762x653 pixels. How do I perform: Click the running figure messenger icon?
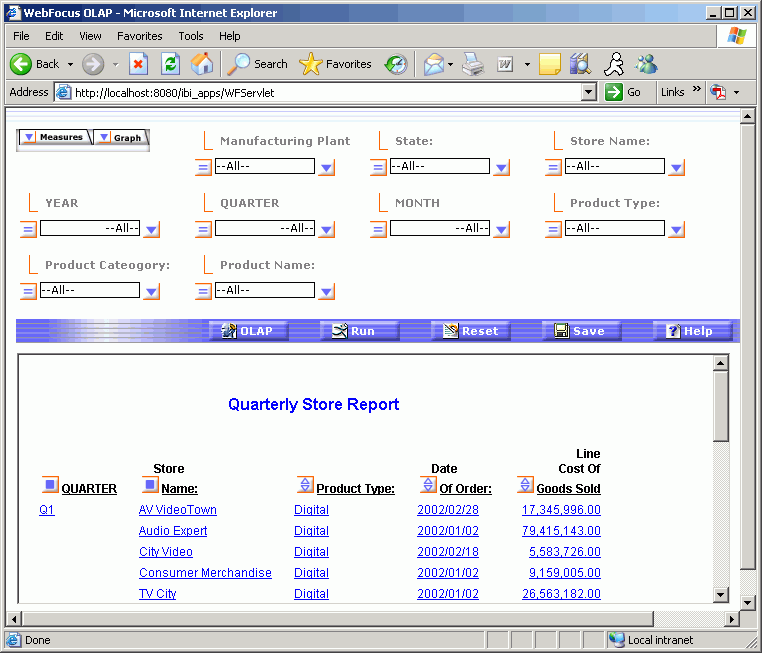tap(614, 64)
